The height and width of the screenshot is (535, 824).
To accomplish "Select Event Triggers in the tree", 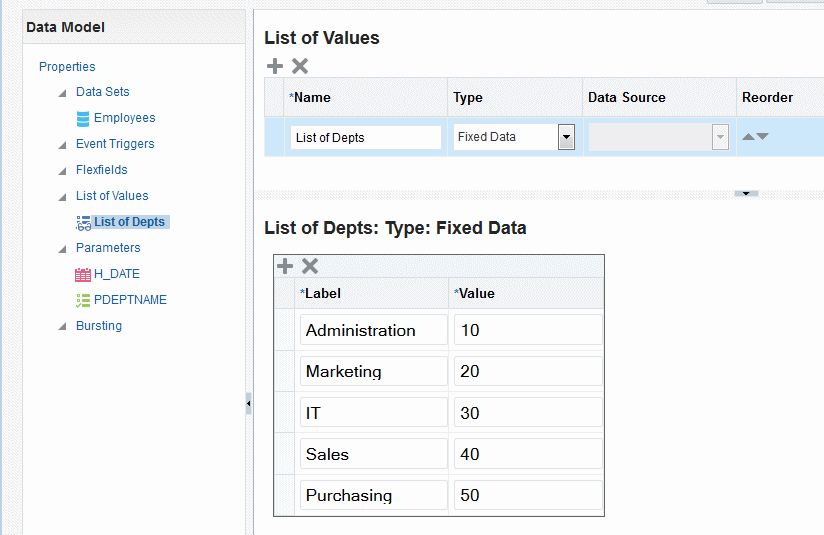I will coord(115,144).
